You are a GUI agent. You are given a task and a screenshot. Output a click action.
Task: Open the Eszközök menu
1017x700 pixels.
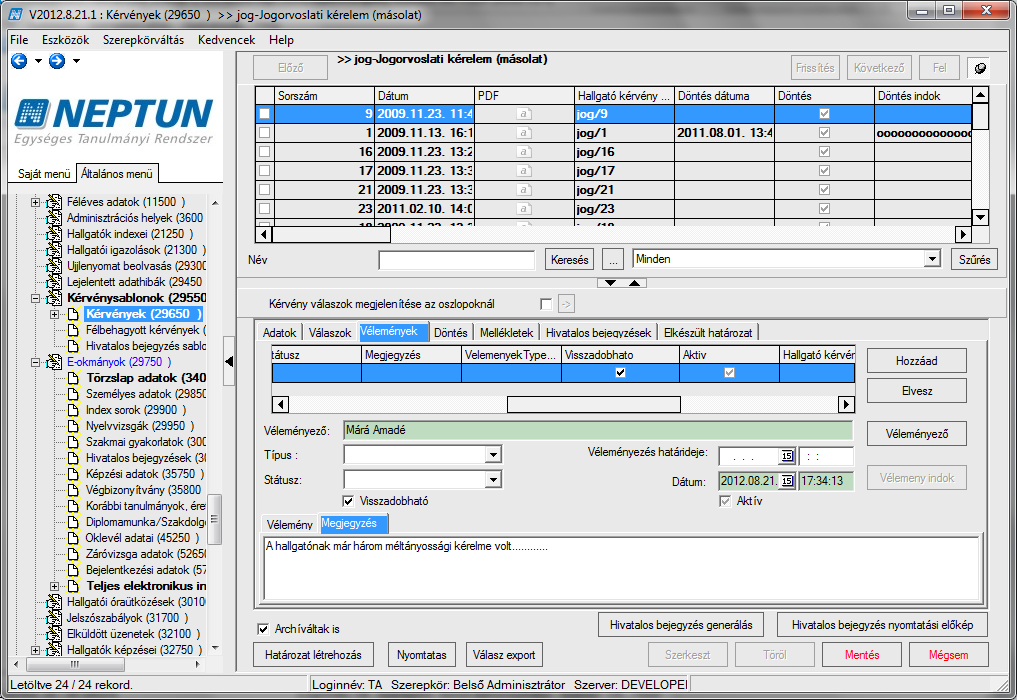point(66,40)
